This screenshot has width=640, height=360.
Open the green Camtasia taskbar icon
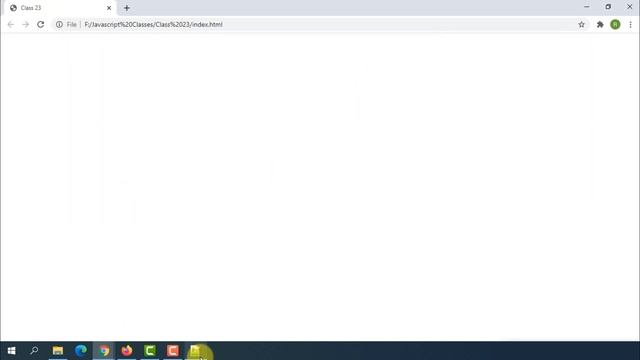pos(150,351)
